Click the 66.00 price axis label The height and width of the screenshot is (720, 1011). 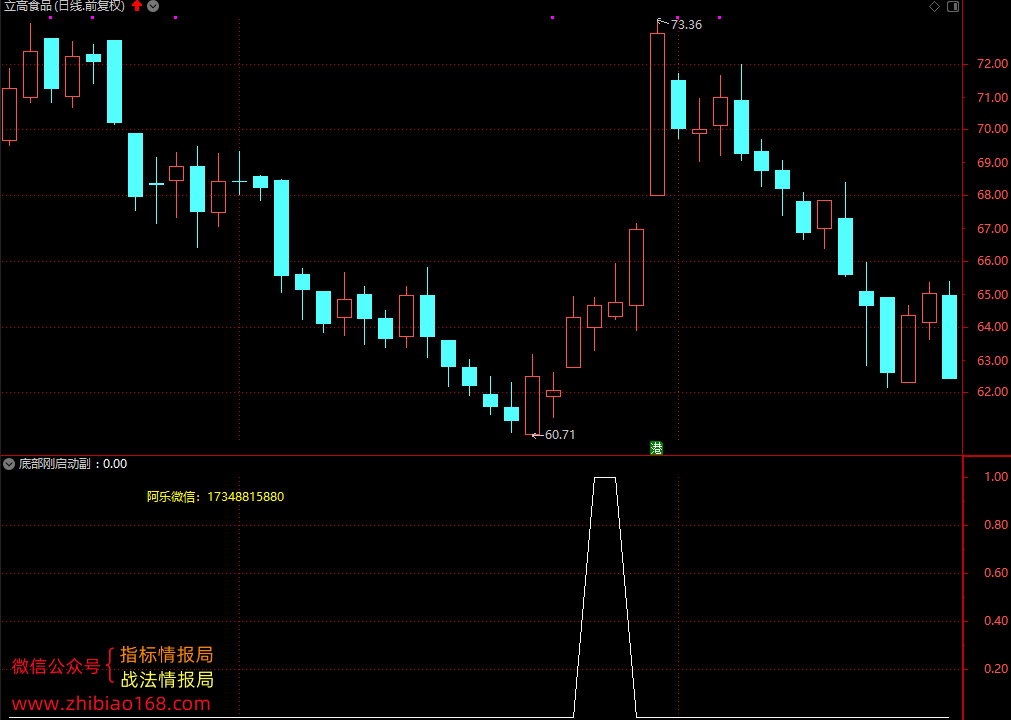(x=992, y=261)
